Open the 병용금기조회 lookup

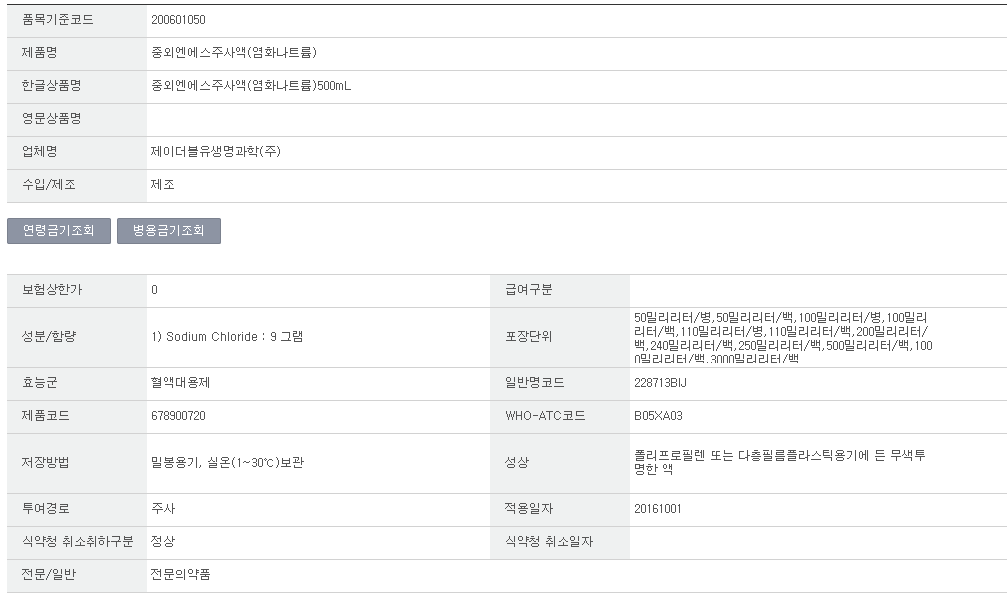point(168,231)
